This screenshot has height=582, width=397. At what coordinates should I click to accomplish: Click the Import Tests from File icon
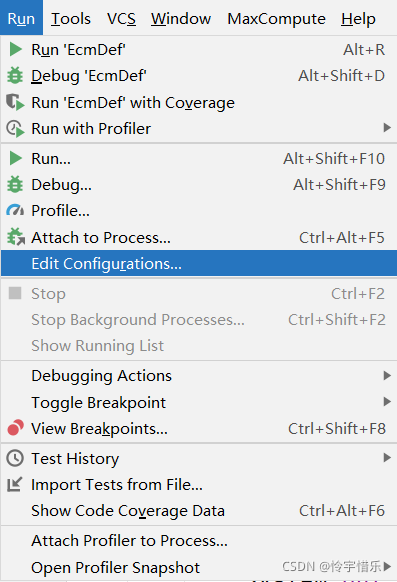click(15, 484)
